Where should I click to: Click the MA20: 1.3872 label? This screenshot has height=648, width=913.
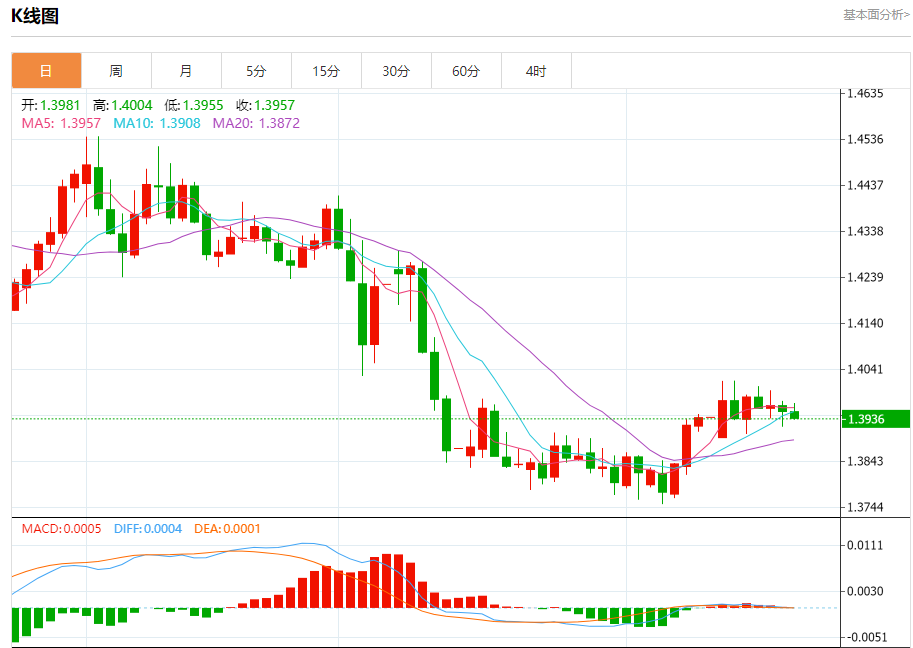click(256, 123)
